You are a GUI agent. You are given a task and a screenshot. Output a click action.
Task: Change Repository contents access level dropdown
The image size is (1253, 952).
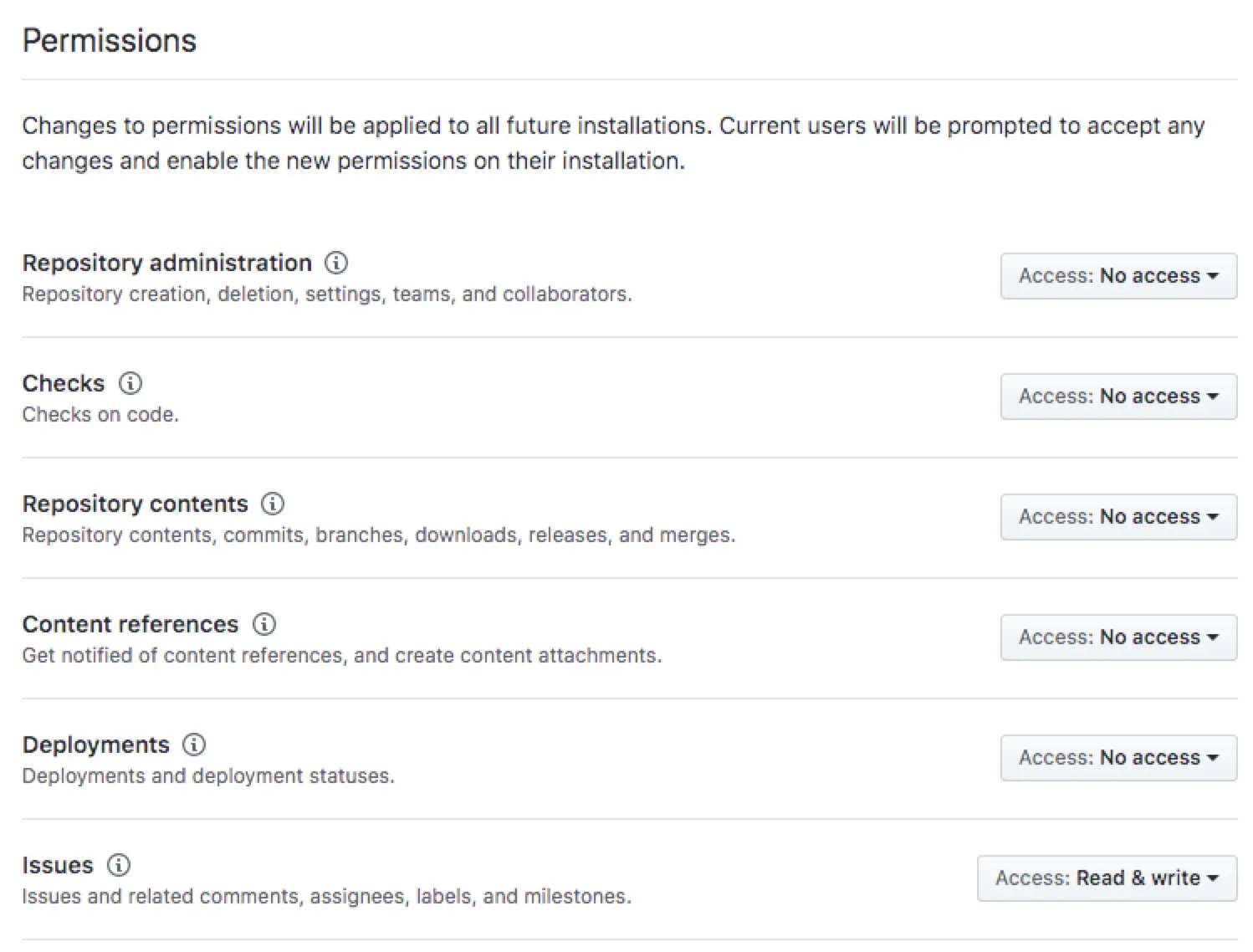[x=1117, y=517]
